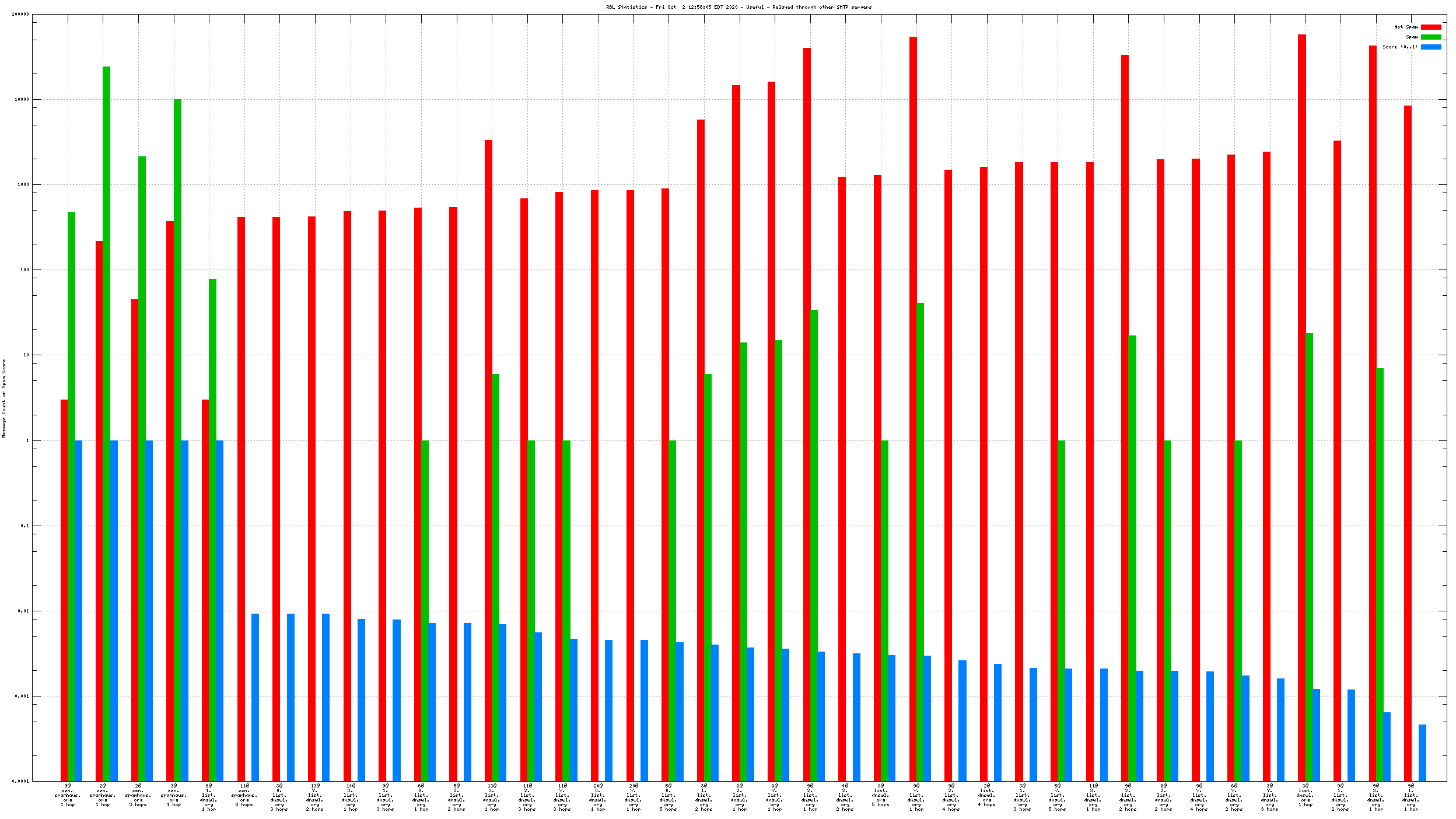Screen dimensions: 1456x819
Task: Click the 0.0001 y-axis tick label
Action: pyautogui.click(x=20, y=781)
